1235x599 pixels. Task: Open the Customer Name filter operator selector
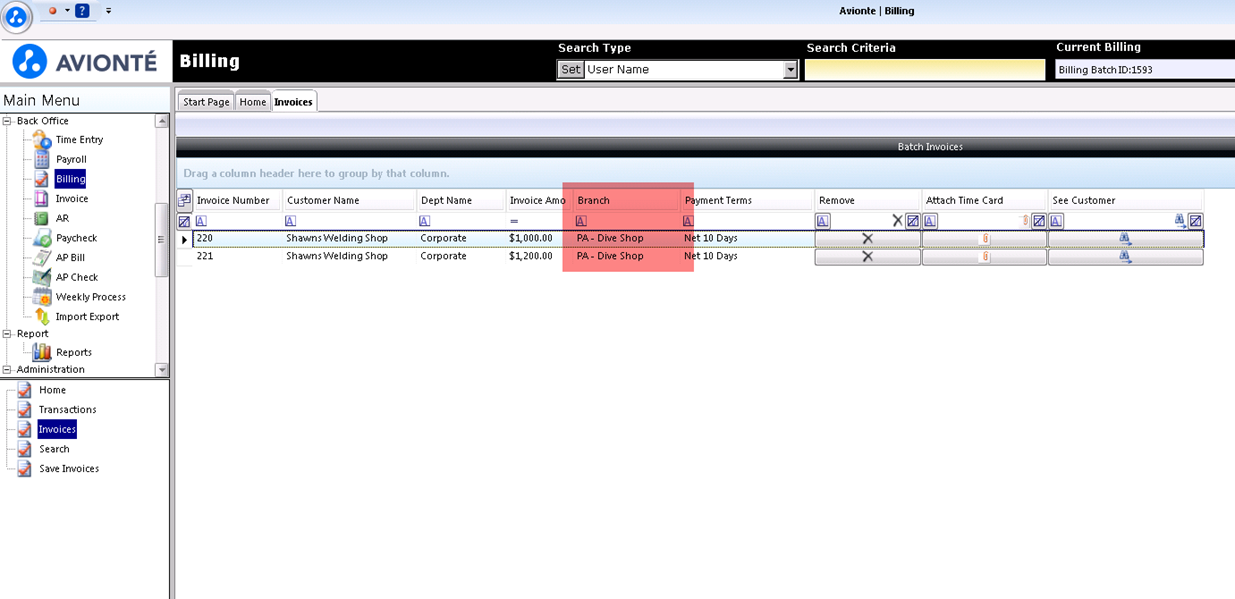click(291, 221)
